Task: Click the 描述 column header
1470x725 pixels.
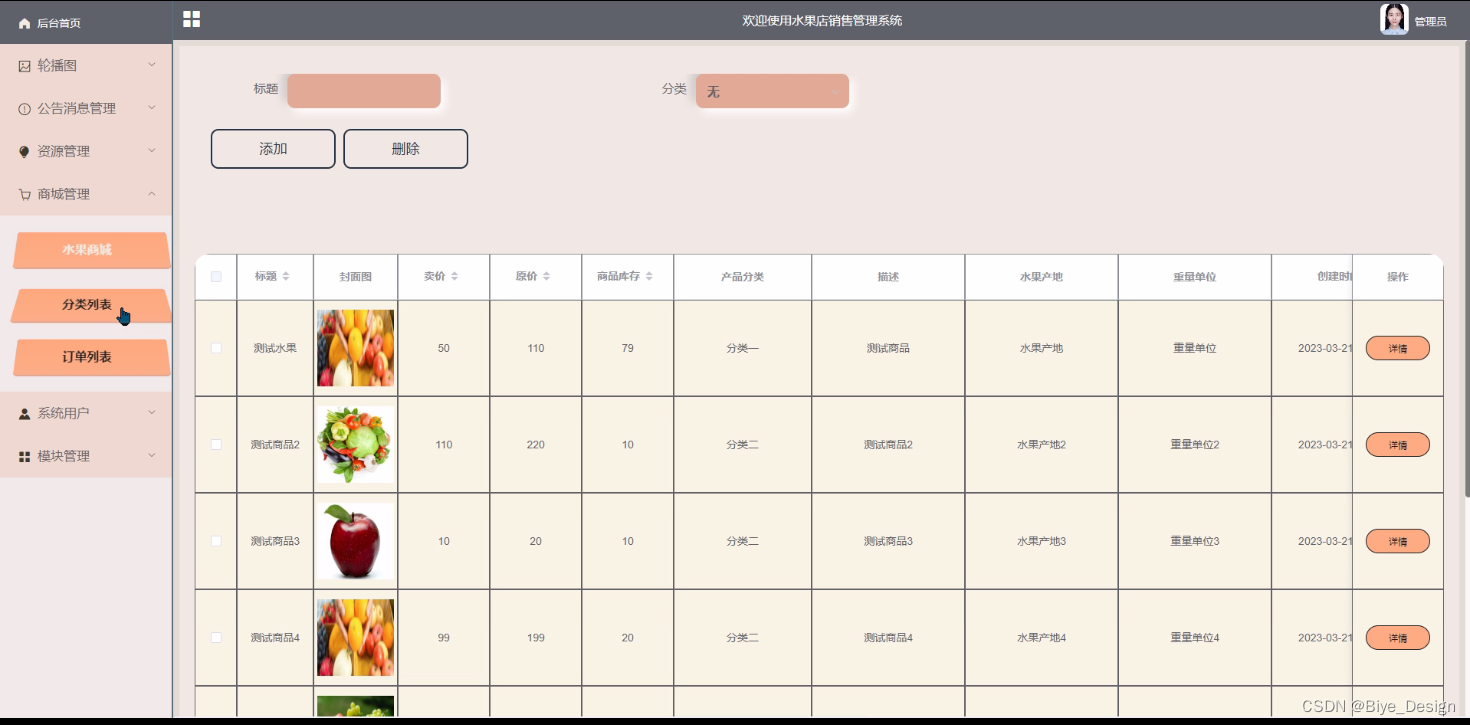Action: pyautogui.click(x=888, y=277)
